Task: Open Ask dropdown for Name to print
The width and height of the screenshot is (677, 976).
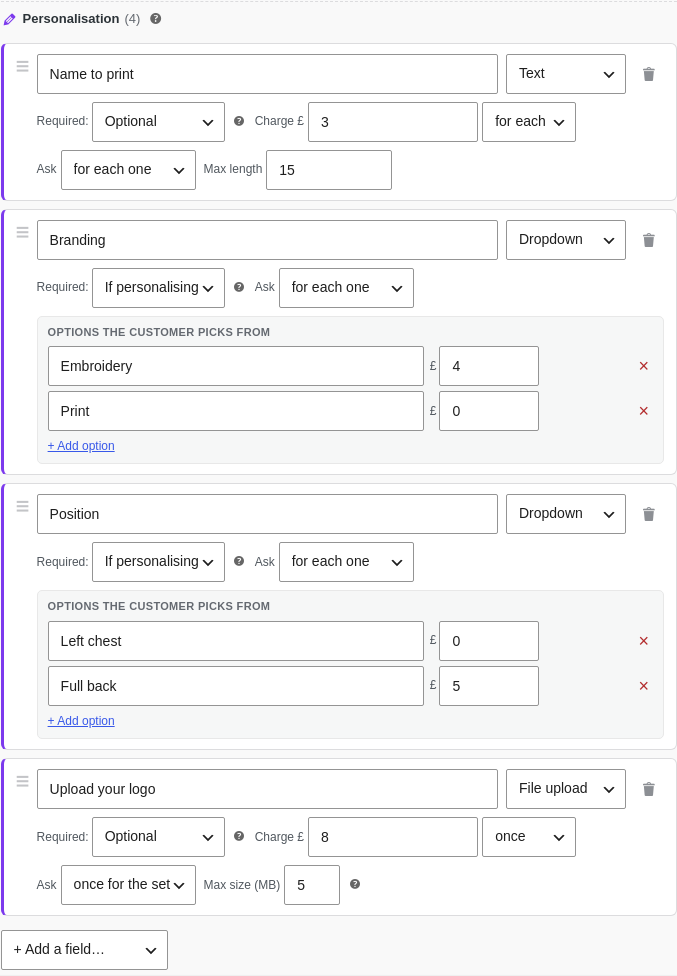Action: tap(128, 170)
